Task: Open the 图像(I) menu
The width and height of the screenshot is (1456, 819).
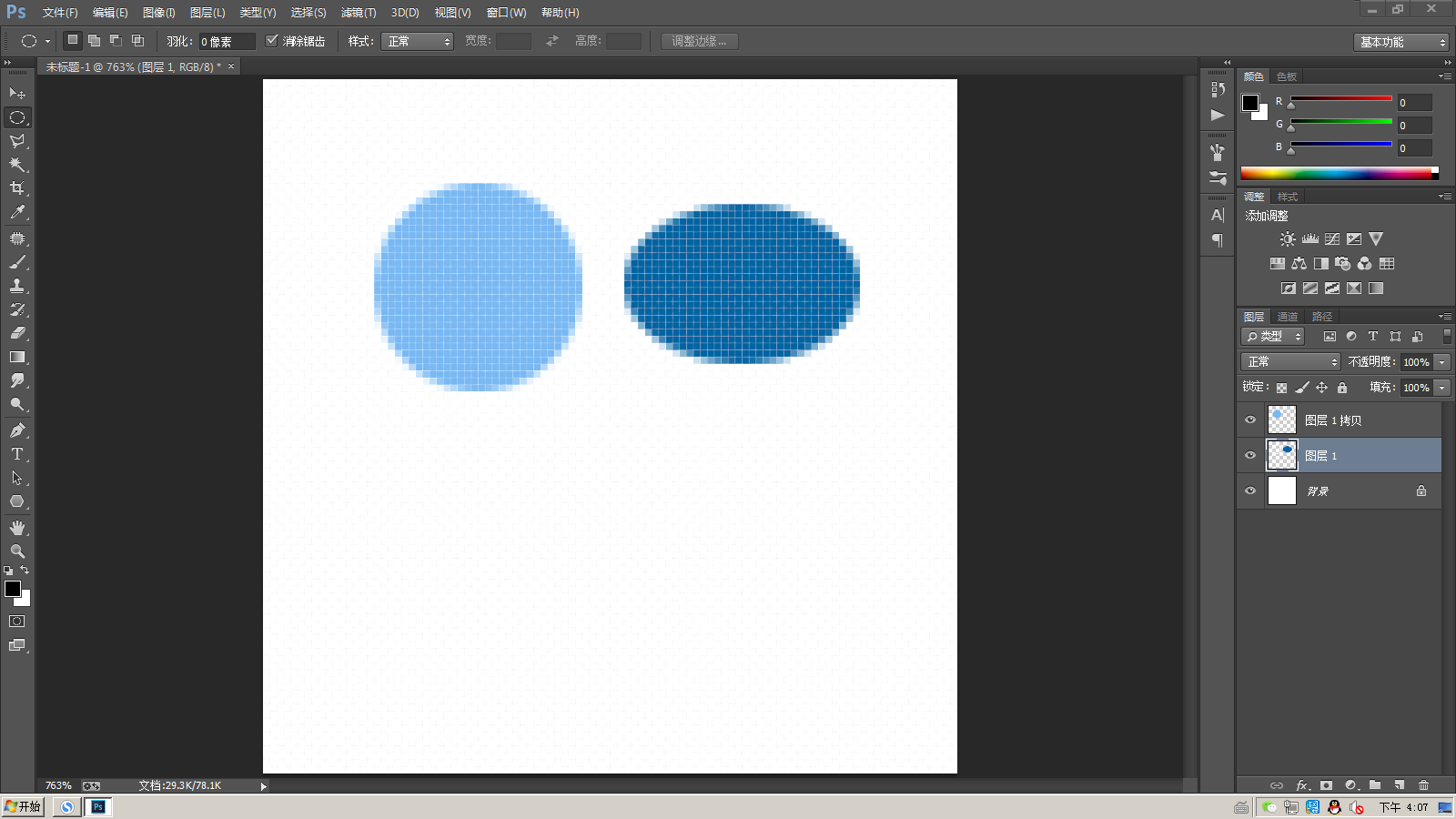Action: (159, 13)
